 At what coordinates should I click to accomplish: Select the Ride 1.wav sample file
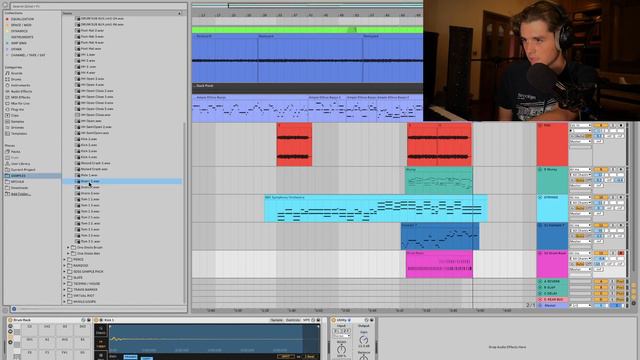89,175
